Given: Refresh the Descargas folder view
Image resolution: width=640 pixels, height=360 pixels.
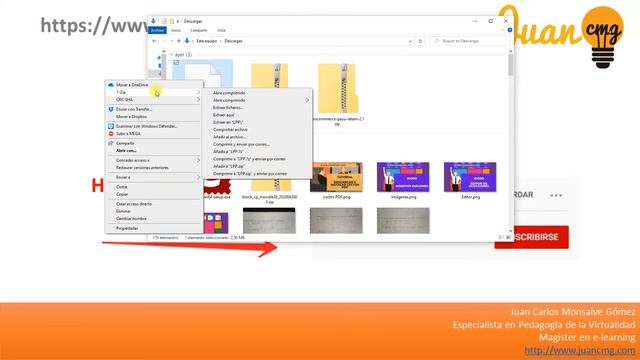Looking at the screenshot, I should pyautogui.click(x=420, y=41).
